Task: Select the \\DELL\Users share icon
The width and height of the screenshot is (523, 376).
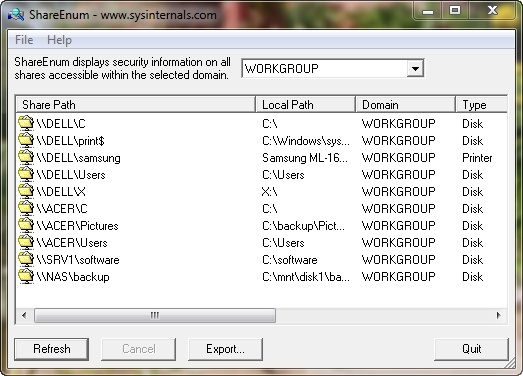Action: pos(26,174)
